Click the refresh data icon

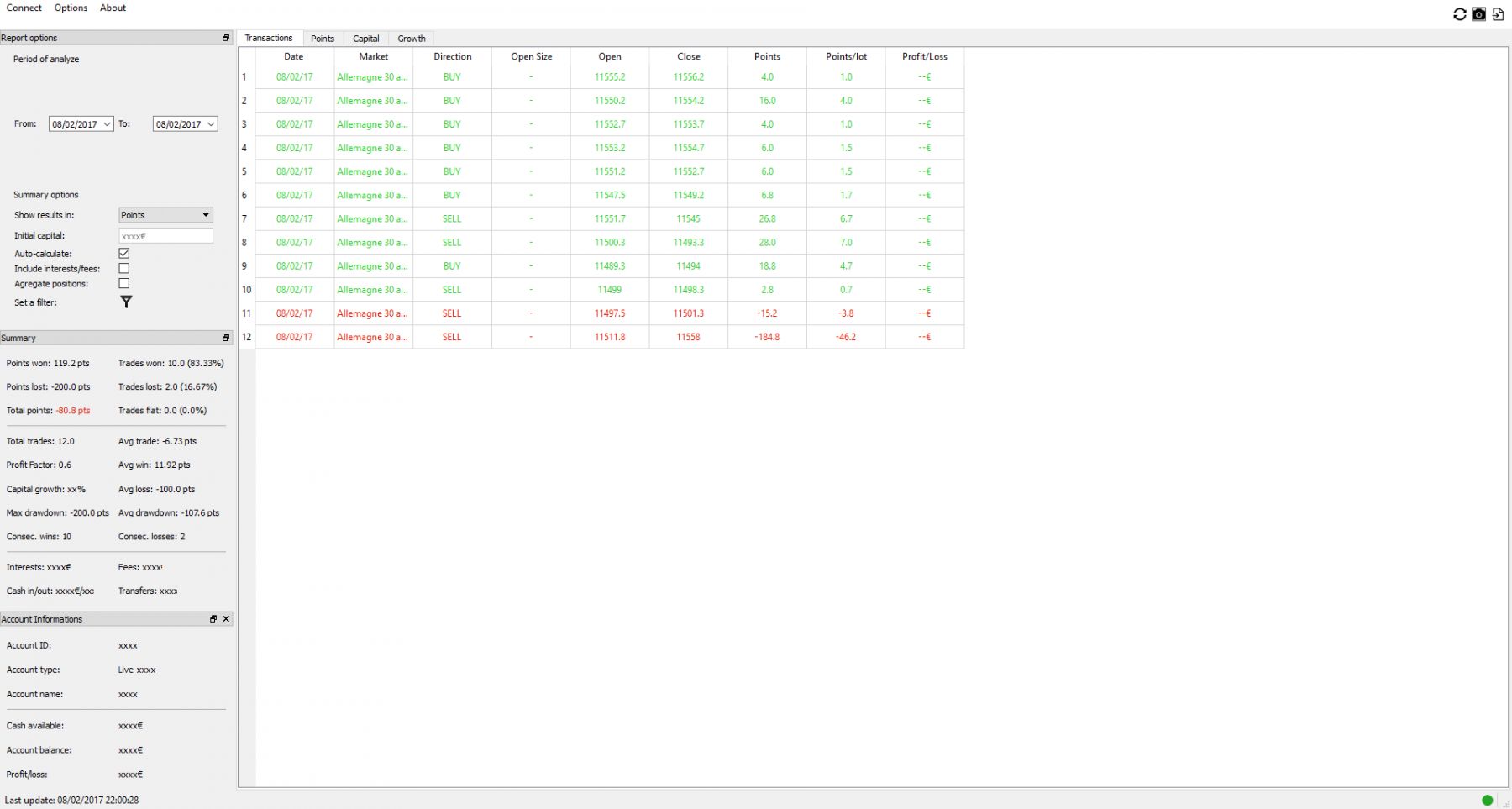[1460, 14]
